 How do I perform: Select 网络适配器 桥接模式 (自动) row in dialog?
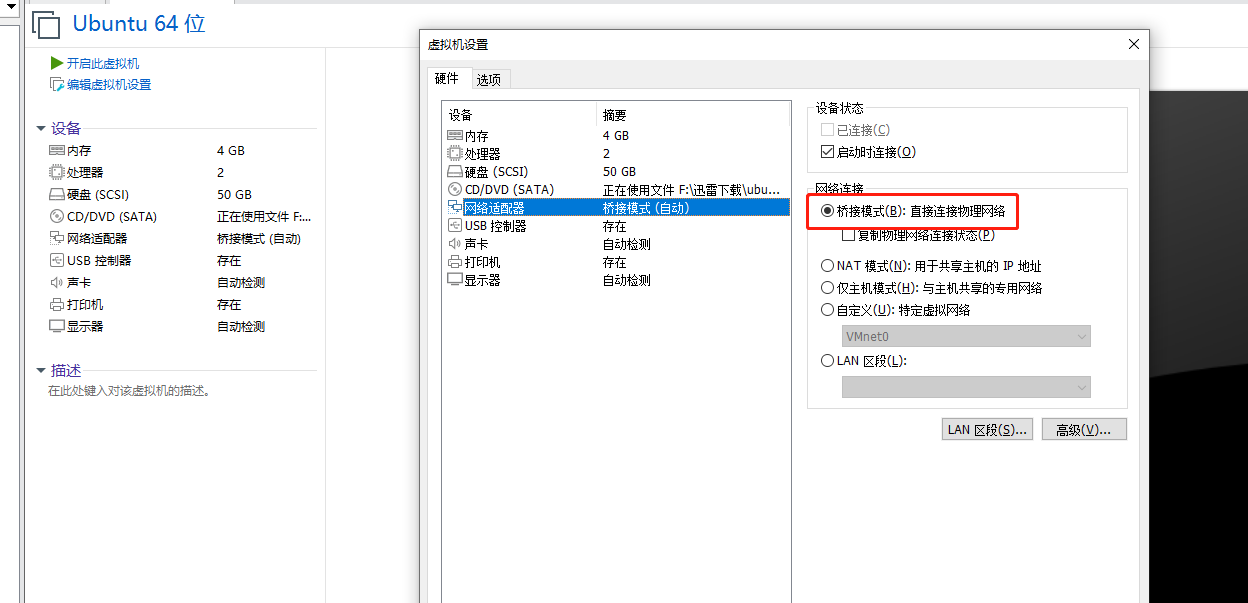617,207
